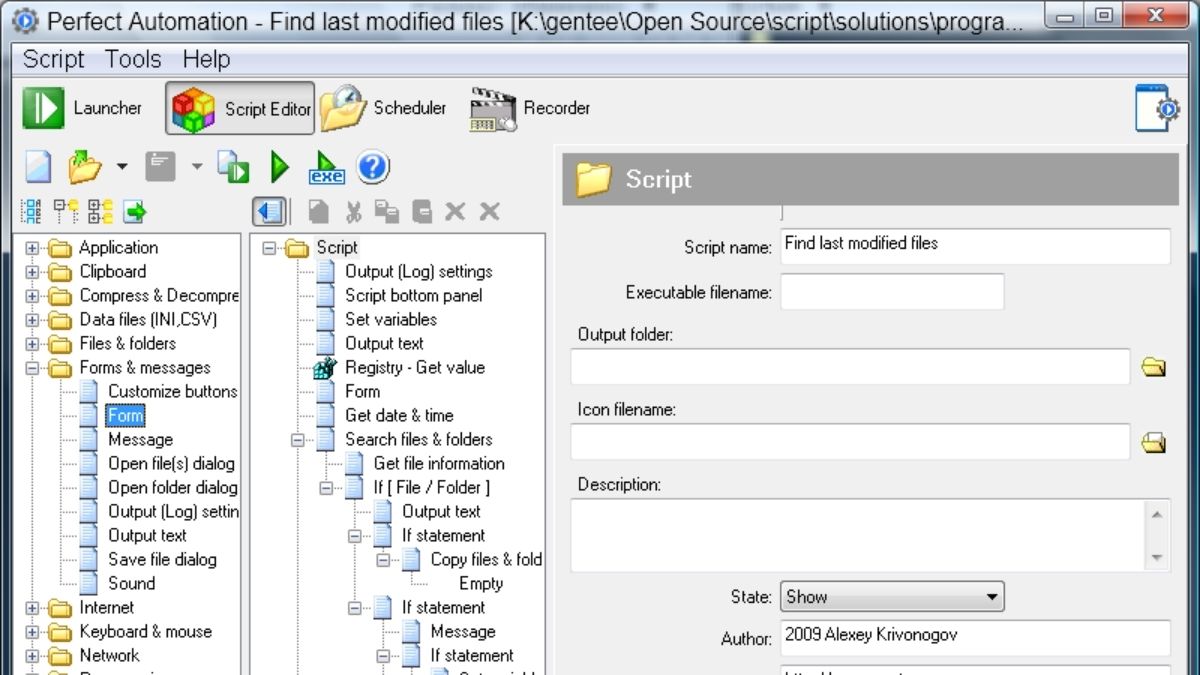
Task: Click the Icon filename field
Action: tap(850, 441)
